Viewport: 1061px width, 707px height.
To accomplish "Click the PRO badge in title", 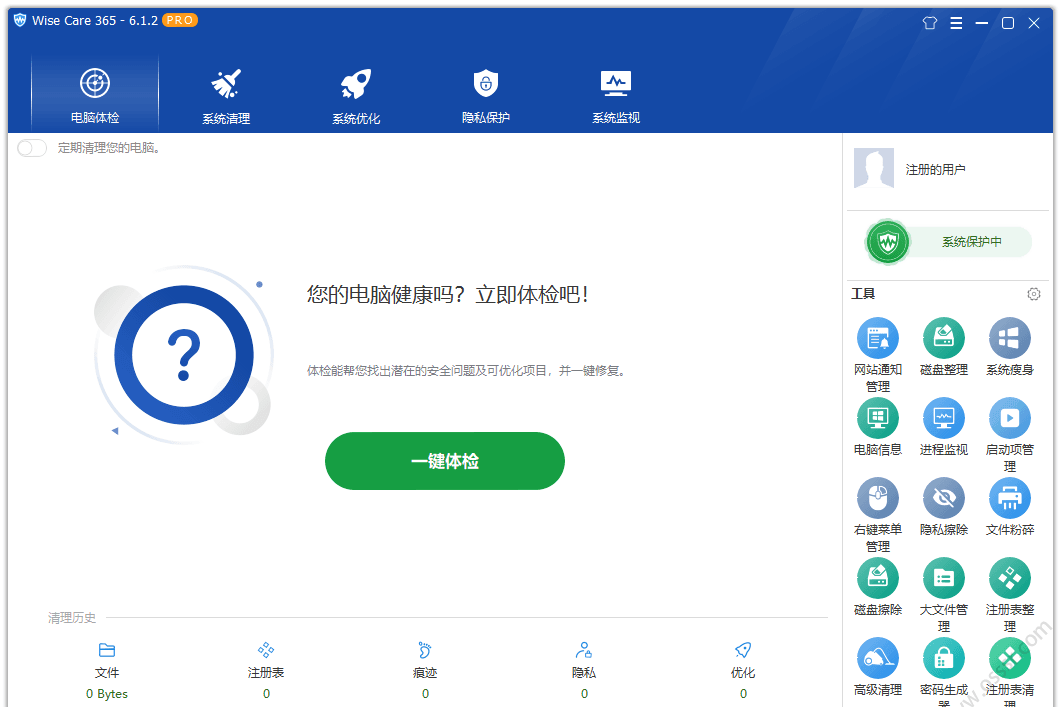I will pos(179,20).
